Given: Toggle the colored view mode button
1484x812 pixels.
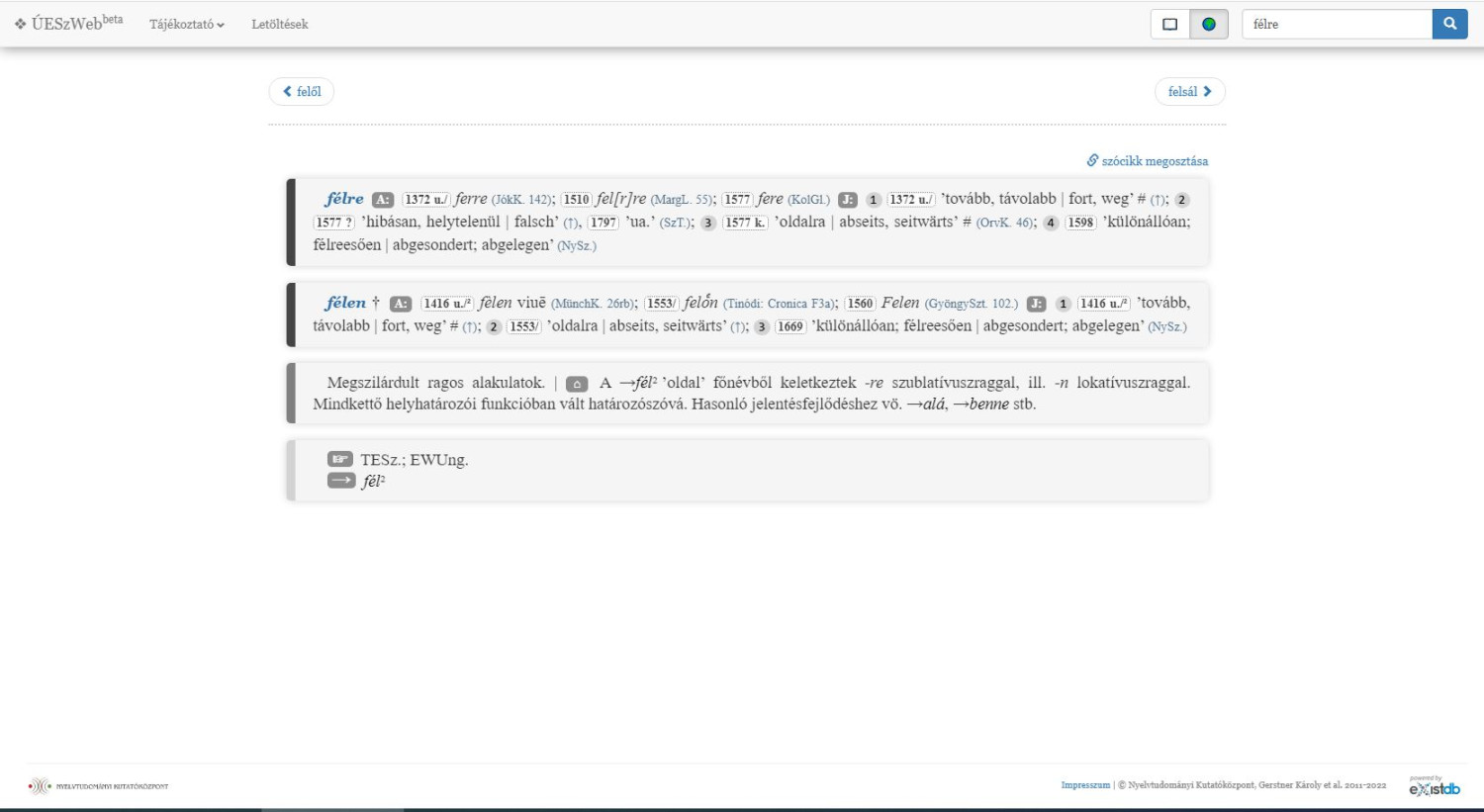Looking at the screenshot, I should (x=1209, y=24).
